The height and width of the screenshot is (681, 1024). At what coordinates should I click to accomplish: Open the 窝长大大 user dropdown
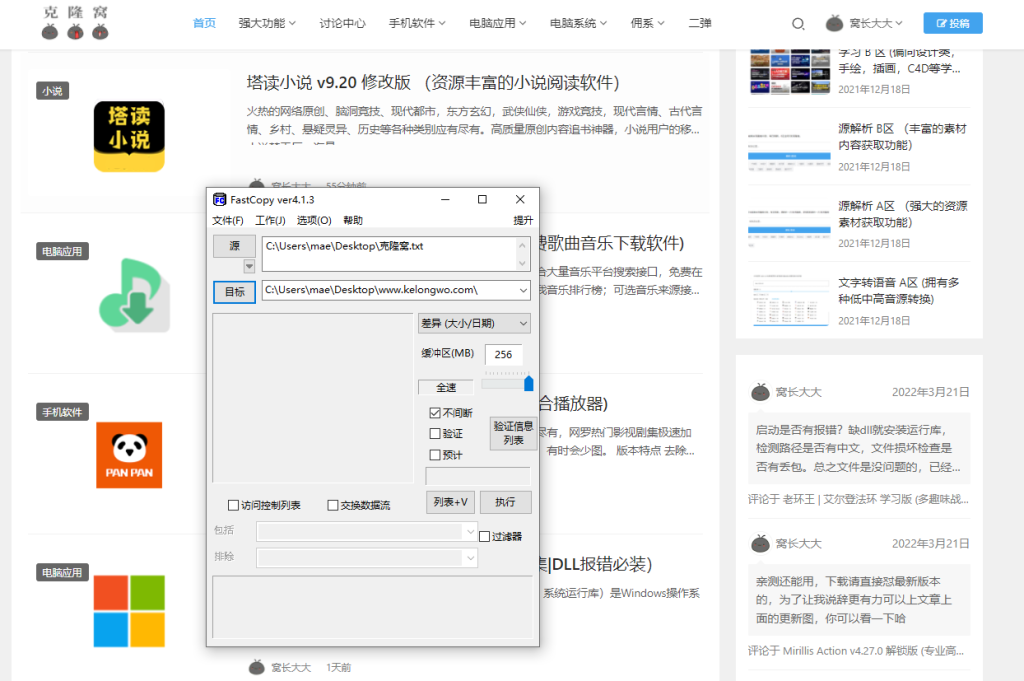point(876,24)
